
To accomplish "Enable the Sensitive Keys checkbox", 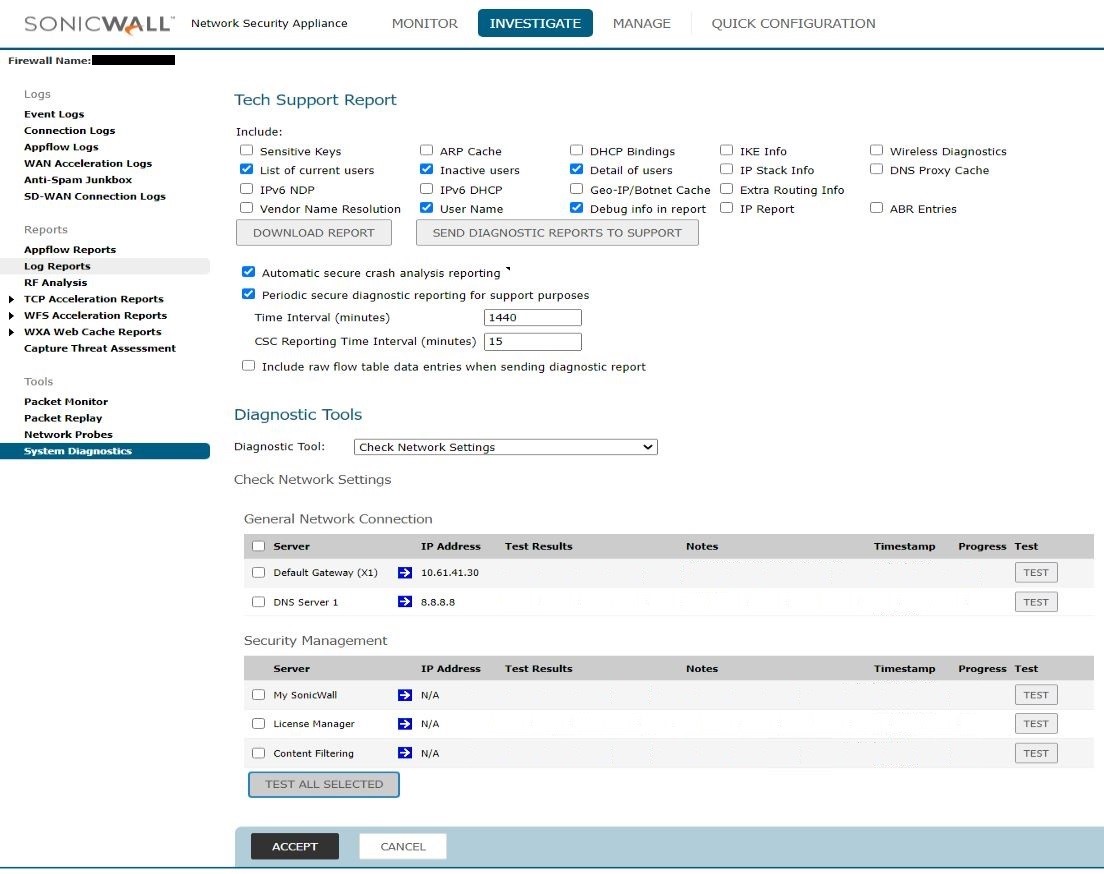I will [247, 151].
